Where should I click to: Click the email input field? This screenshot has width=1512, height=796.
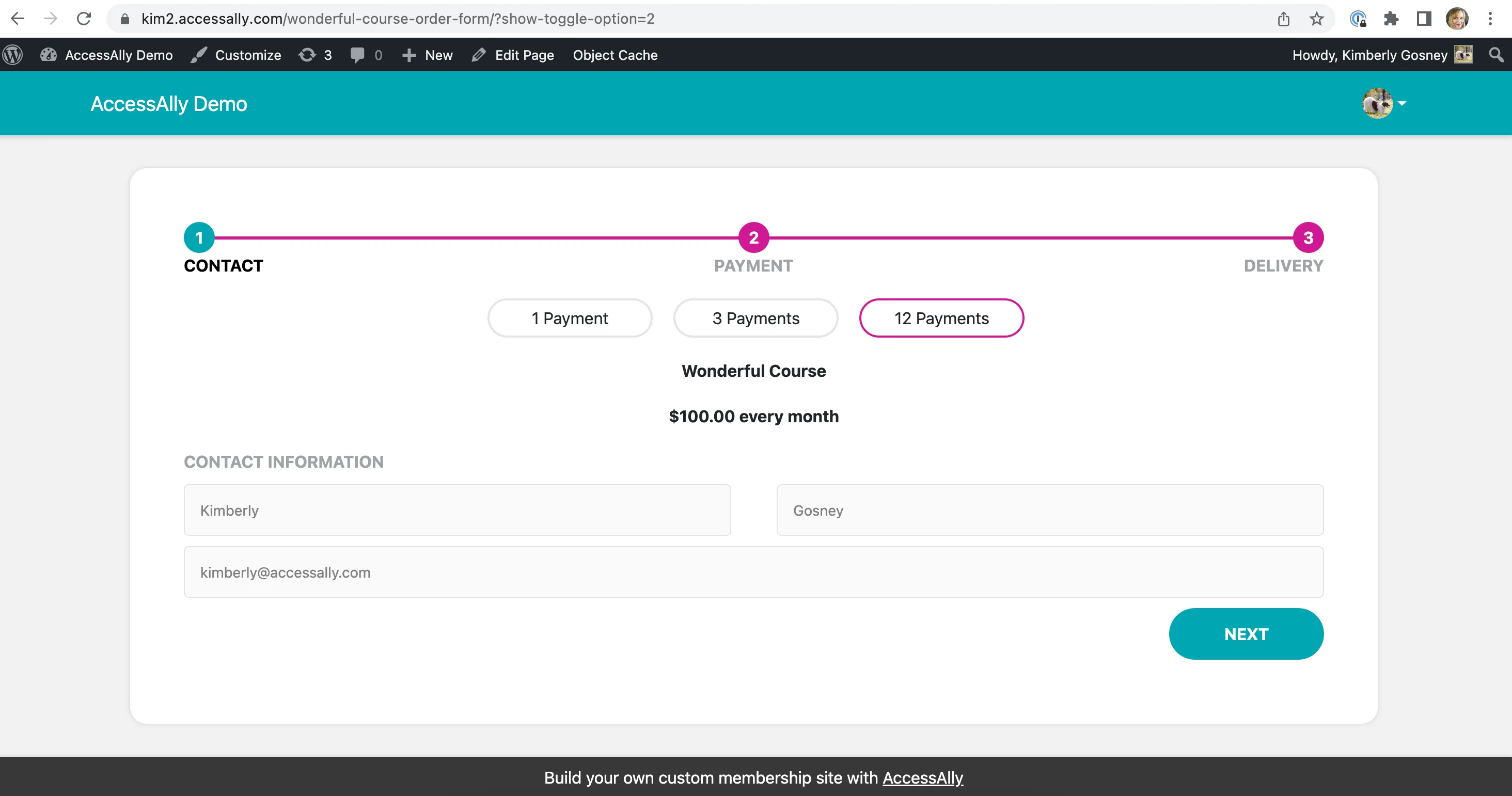pyautogui.click(x=753, y=572)
